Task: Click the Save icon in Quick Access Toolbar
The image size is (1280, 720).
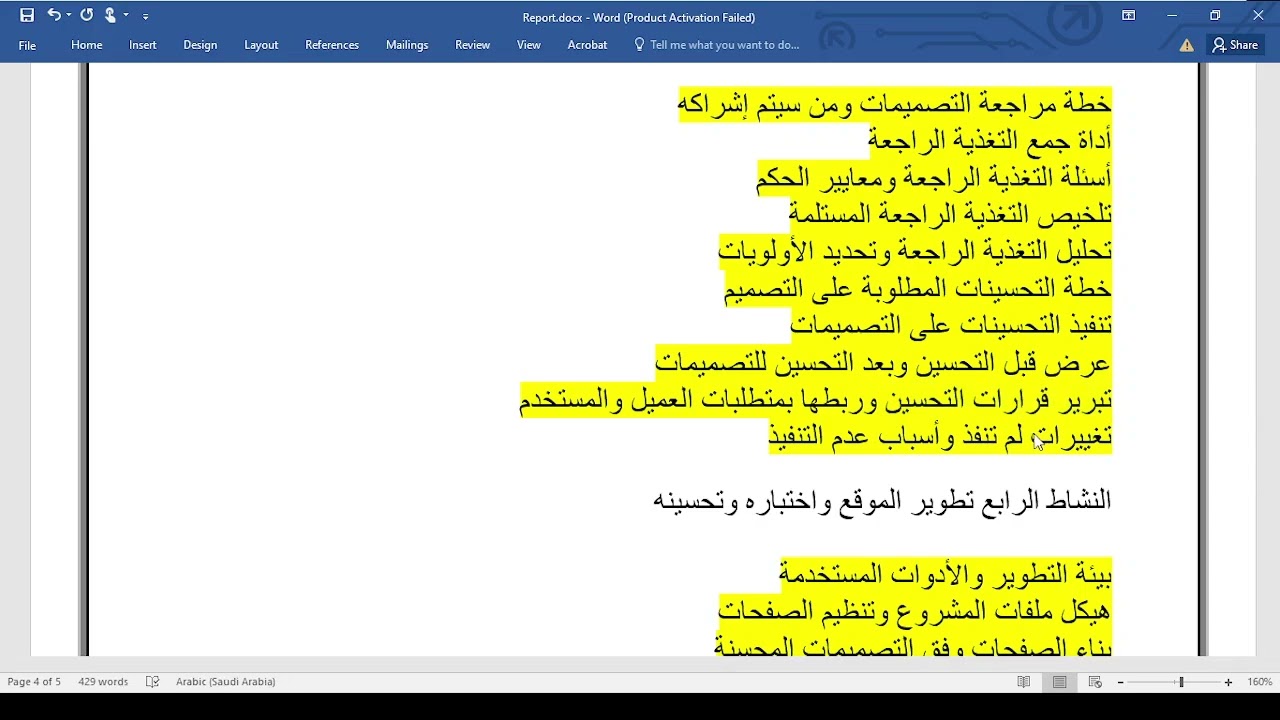Action: point(27,16)
